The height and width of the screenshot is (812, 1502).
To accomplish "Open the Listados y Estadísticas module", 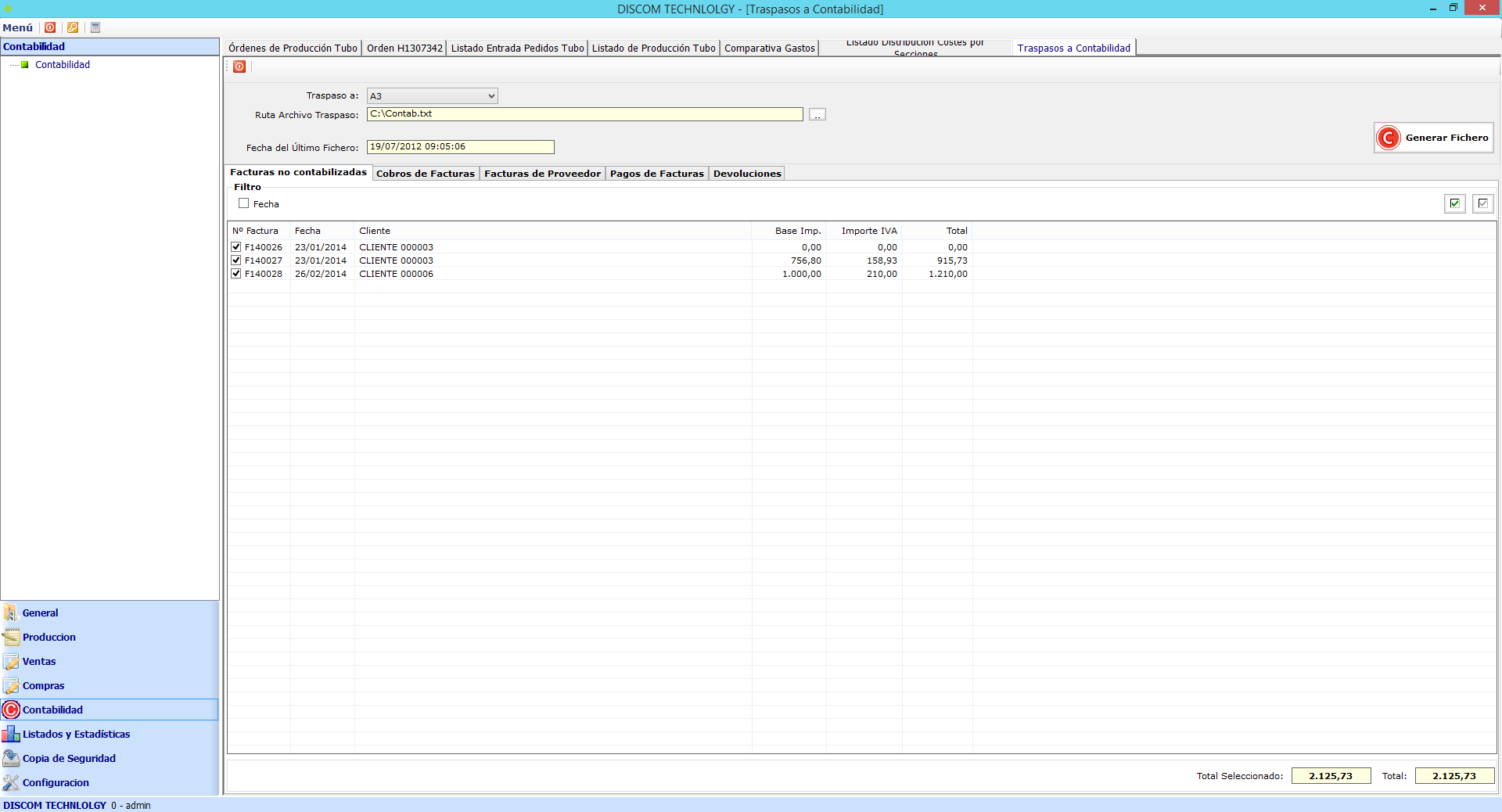I will pyautogui.click(x=76, y=734).
